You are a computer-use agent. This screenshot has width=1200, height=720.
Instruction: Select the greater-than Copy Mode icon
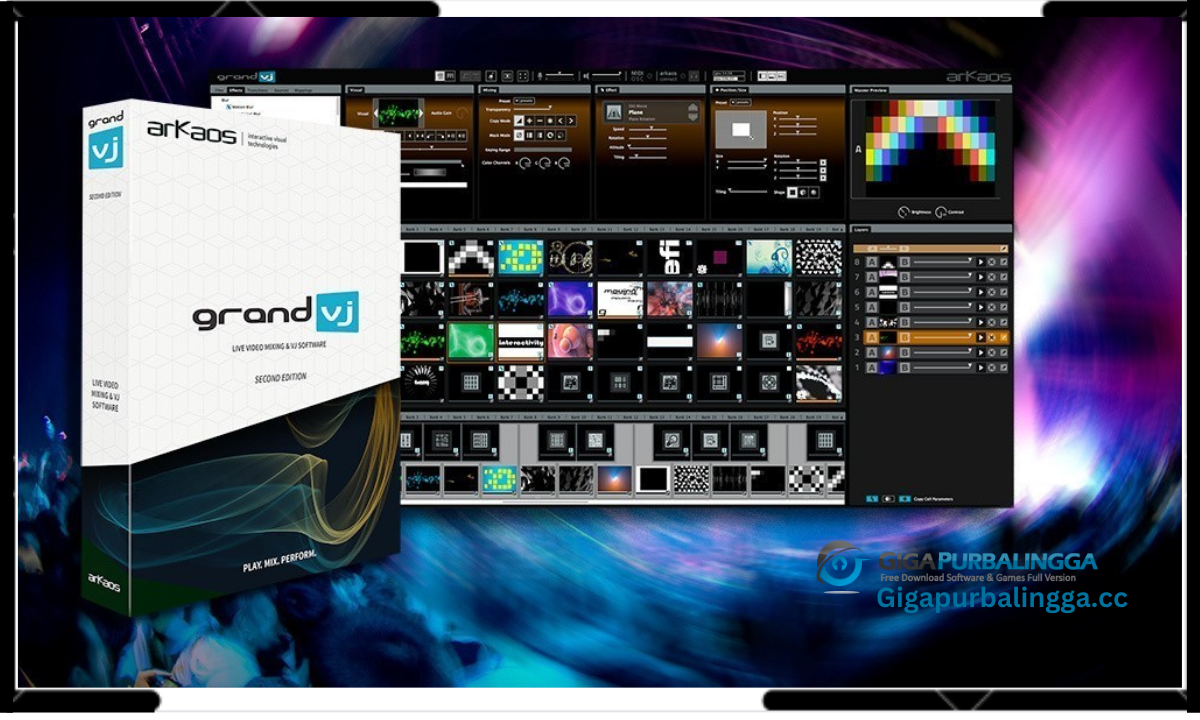[571, 121]
